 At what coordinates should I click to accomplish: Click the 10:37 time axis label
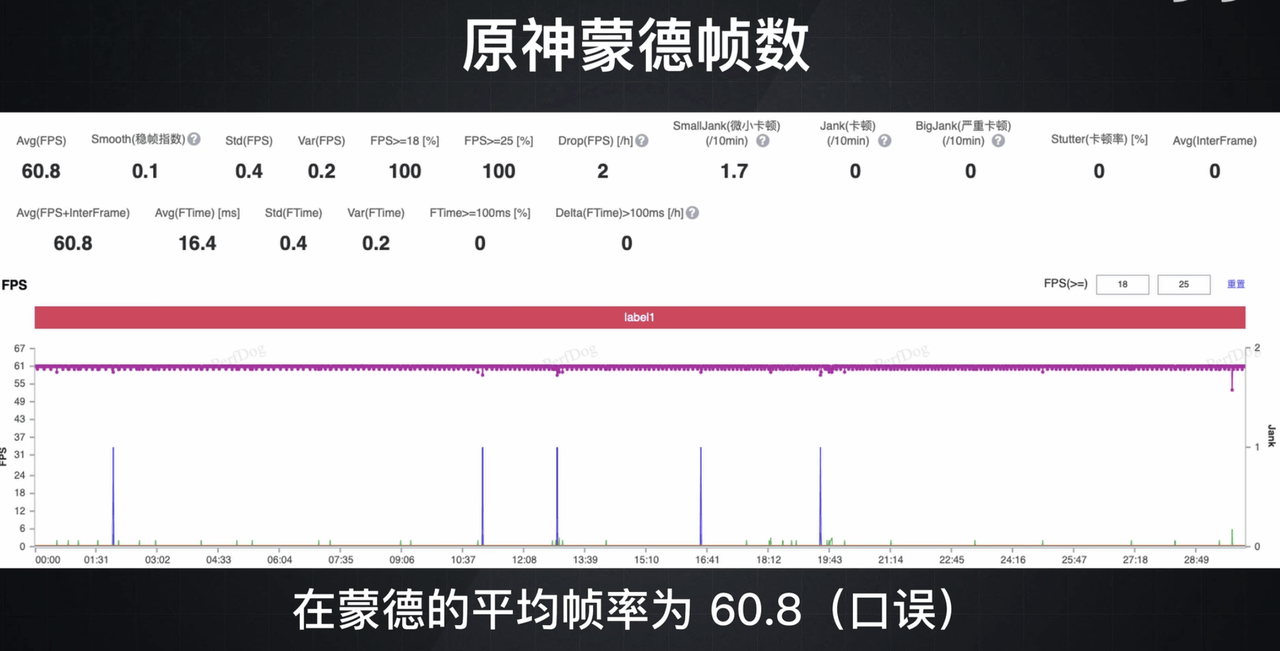463,560
